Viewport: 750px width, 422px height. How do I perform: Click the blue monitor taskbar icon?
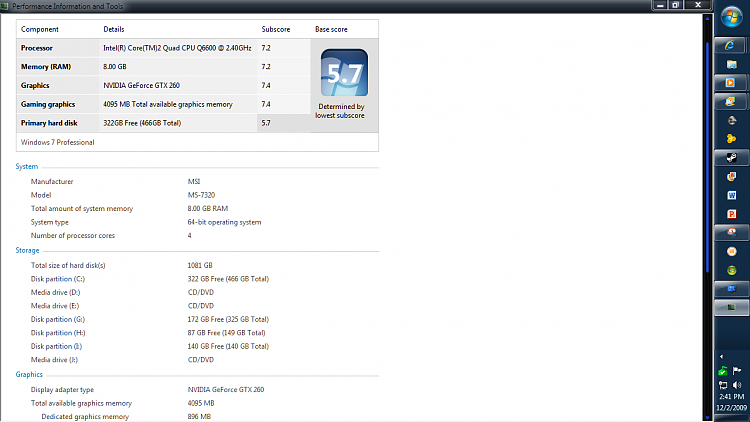point(731,289)
